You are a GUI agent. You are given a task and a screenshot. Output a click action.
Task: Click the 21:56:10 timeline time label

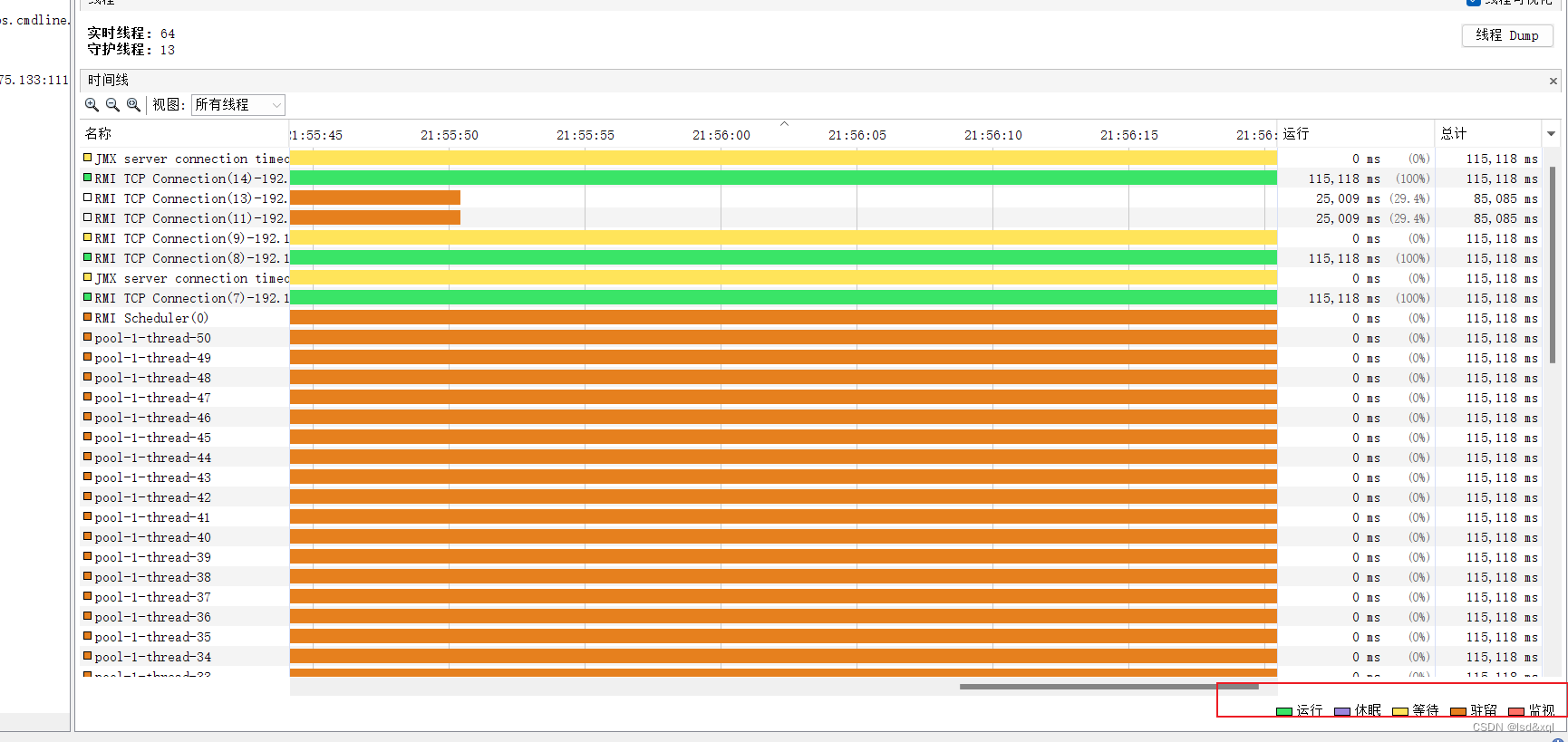click(993, 135)
